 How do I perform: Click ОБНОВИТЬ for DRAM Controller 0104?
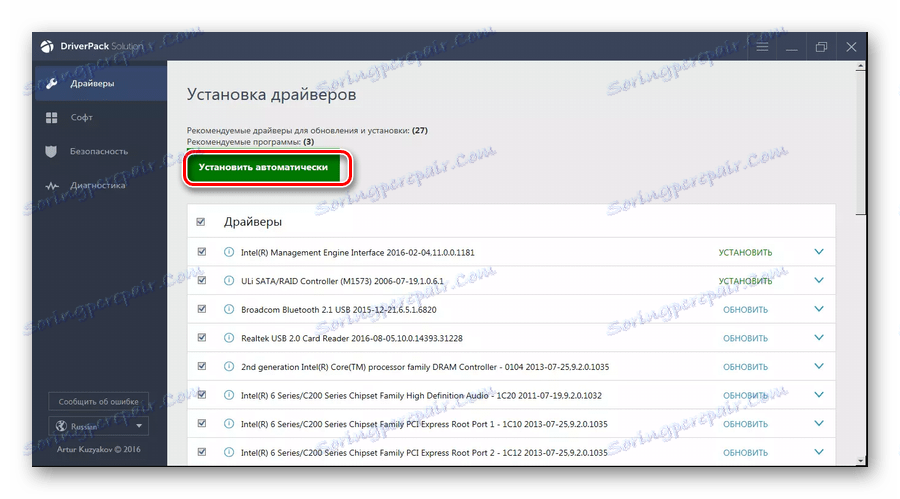745,367
